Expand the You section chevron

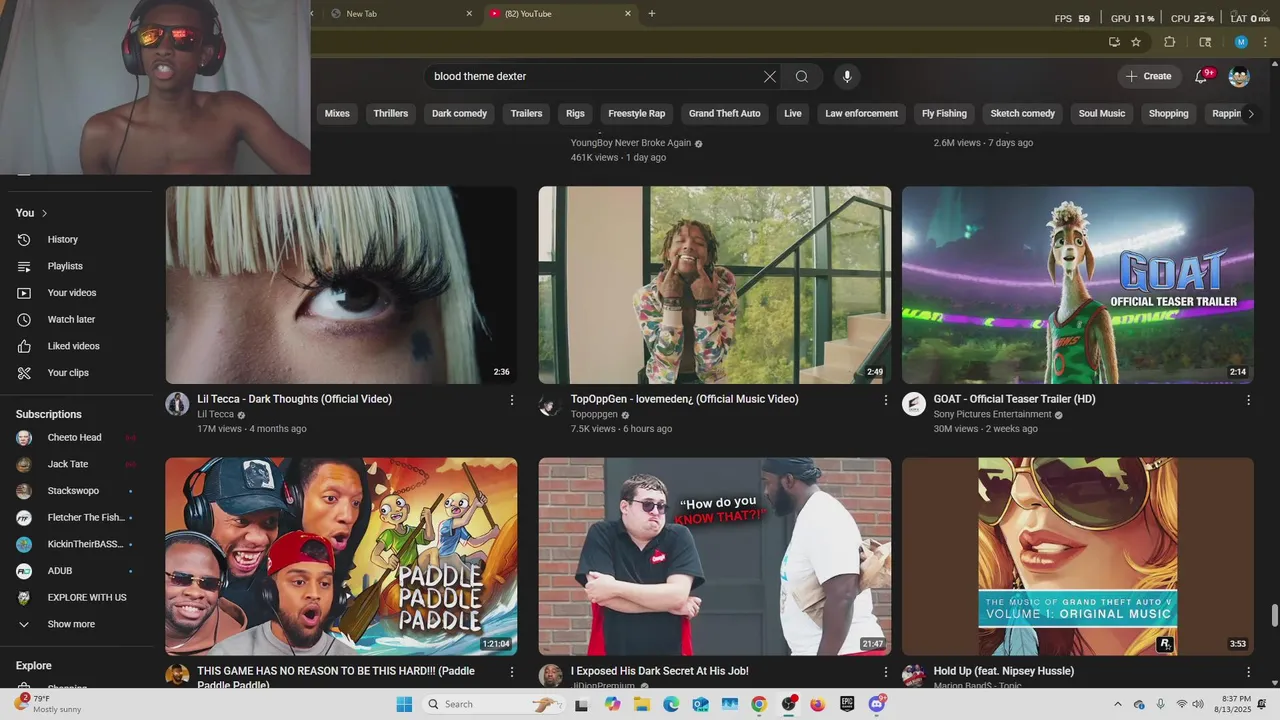44,213
